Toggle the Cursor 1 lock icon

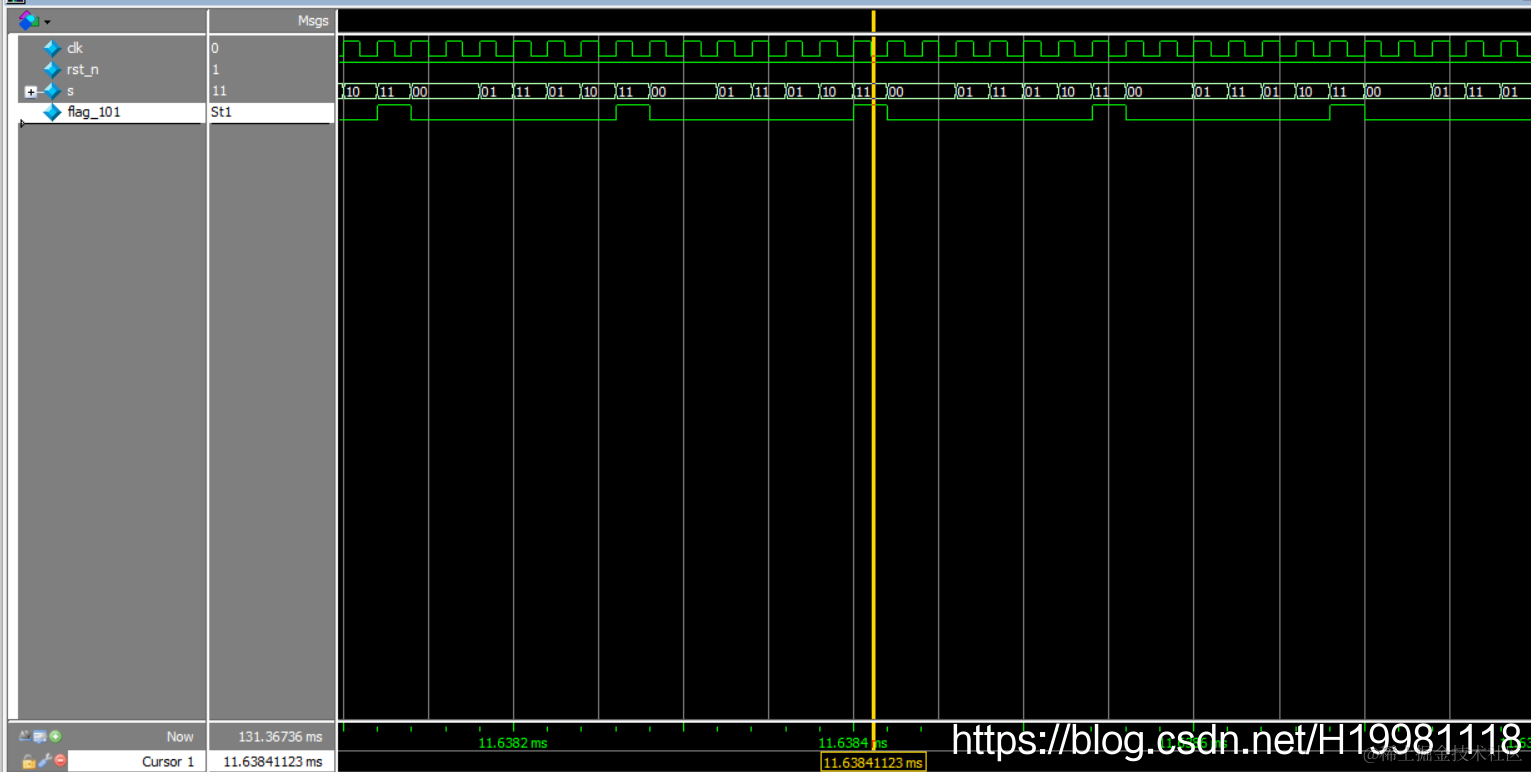click(x=28, y=761)
